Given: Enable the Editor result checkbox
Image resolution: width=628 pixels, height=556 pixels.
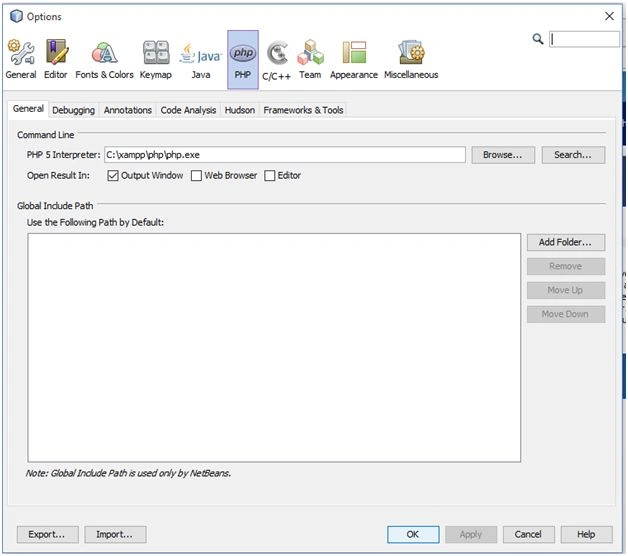Looking at the screenshot, I should point(270,175).
